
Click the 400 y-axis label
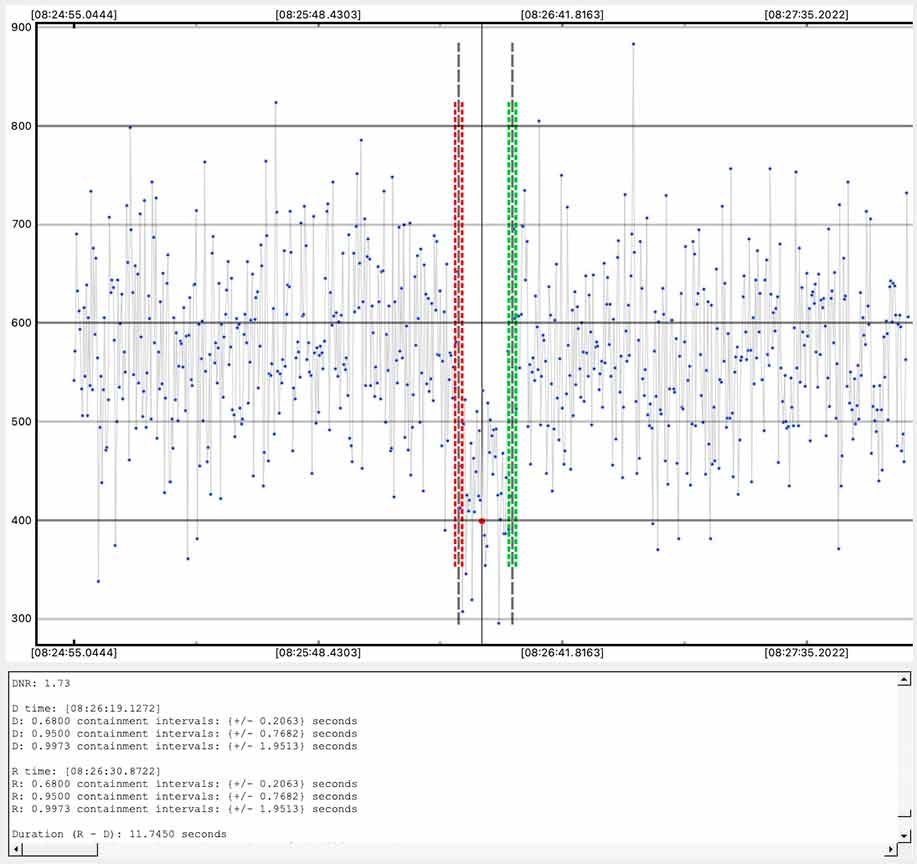point(21,520)
